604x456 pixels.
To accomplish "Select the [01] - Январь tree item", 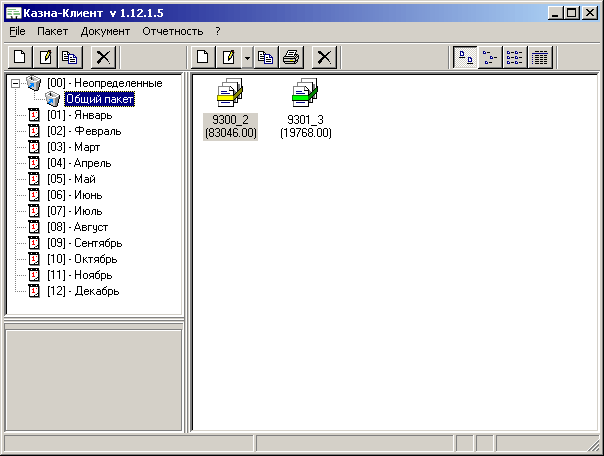I will (80, 115).
